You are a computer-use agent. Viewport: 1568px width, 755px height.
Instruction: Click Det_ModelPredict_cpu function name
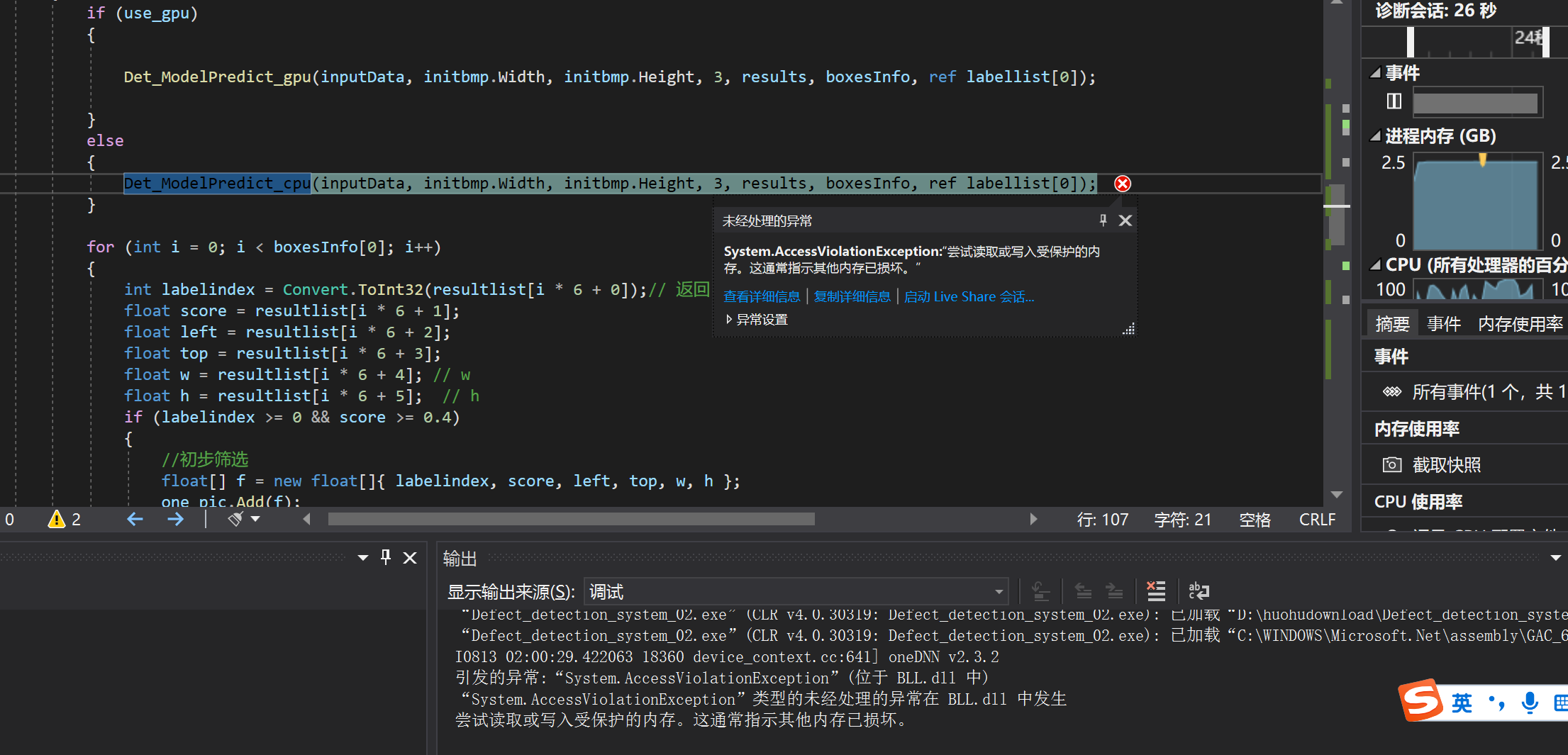(x=217, y=184)
